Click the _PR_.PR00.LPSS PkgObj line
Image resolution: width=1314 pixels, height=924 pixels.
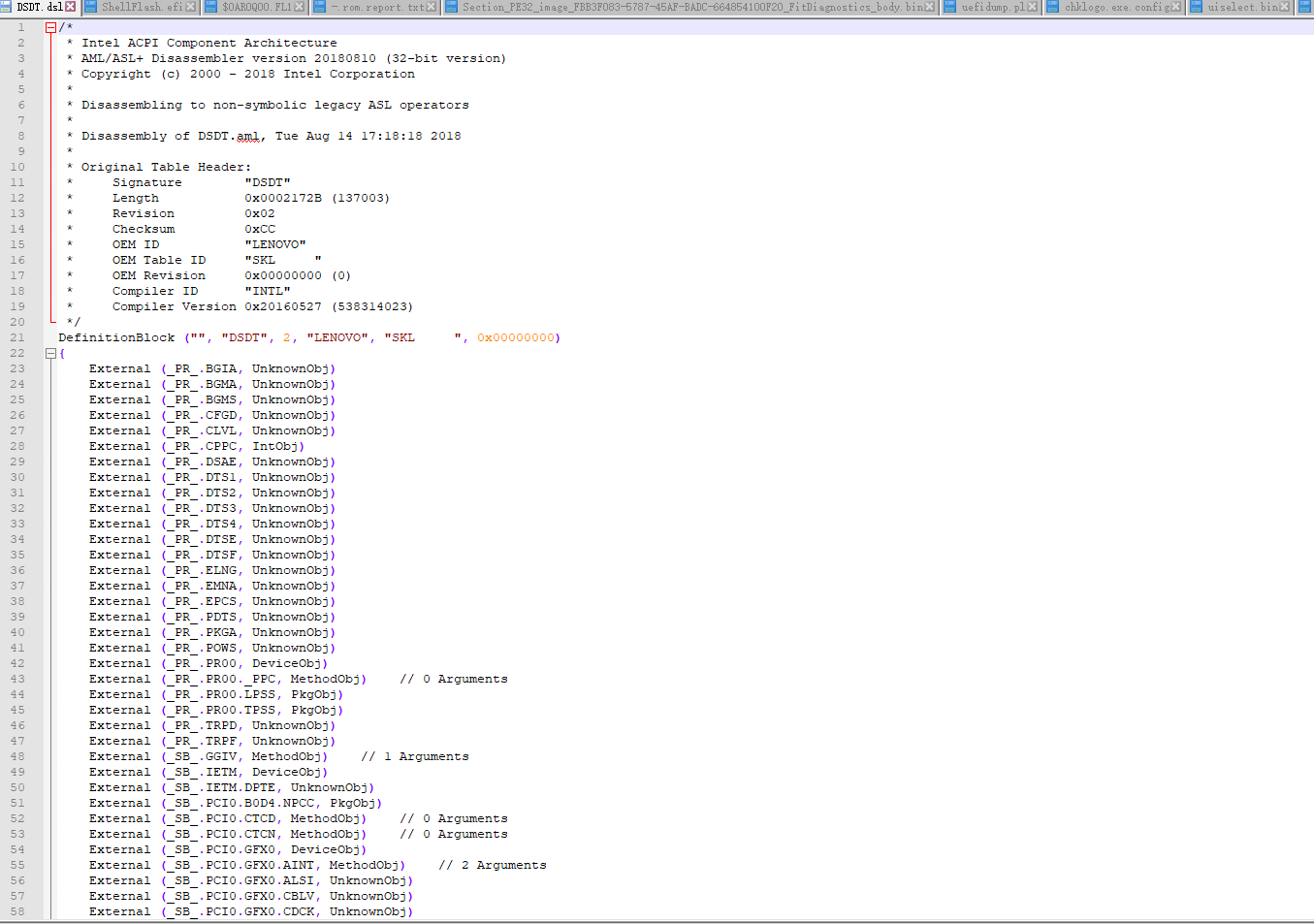pos(216,694)
